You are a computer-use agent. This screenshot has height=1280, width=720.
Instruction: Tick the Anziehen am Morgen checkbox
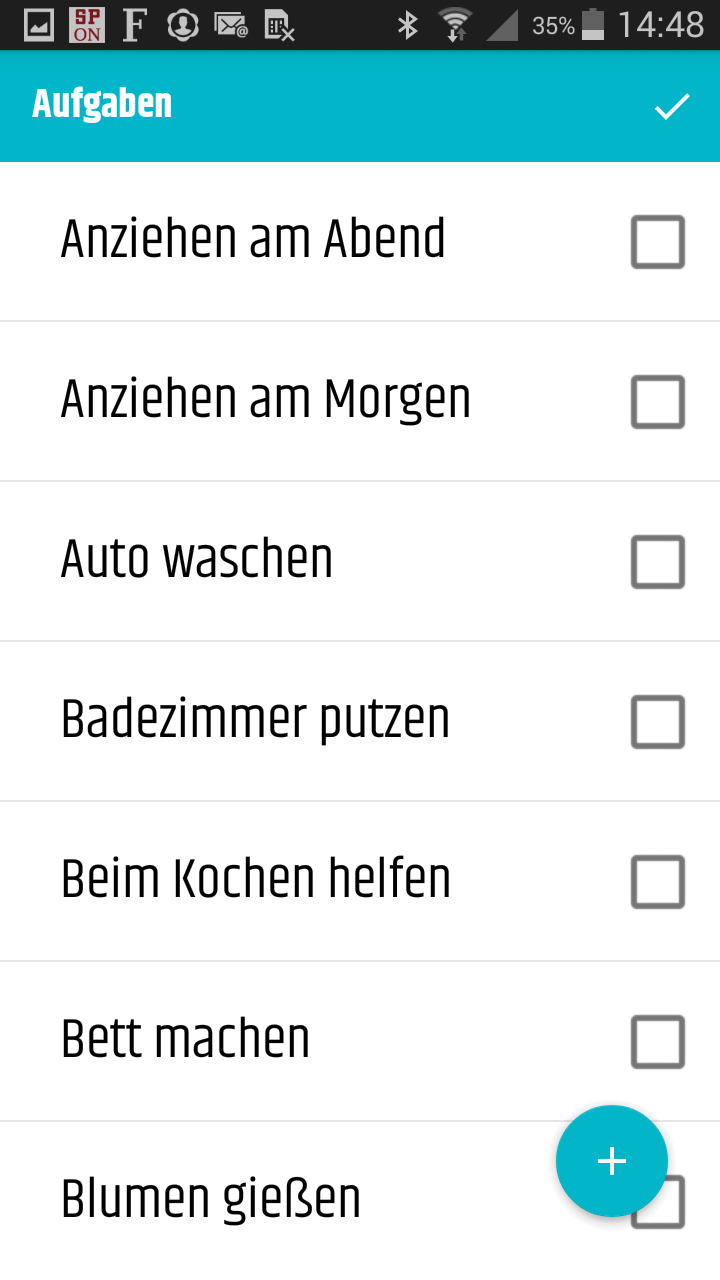coord(657,402)
